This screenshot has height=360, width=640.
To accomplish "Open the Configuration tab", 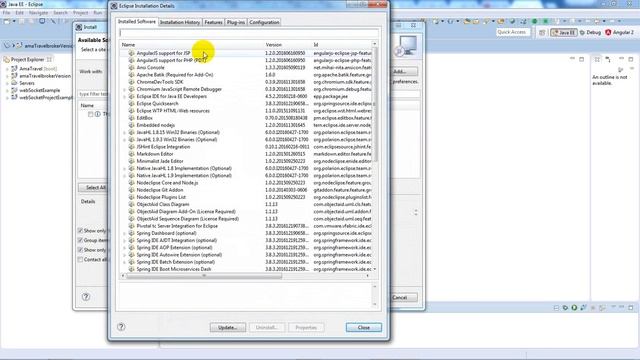I will (264, 22).
